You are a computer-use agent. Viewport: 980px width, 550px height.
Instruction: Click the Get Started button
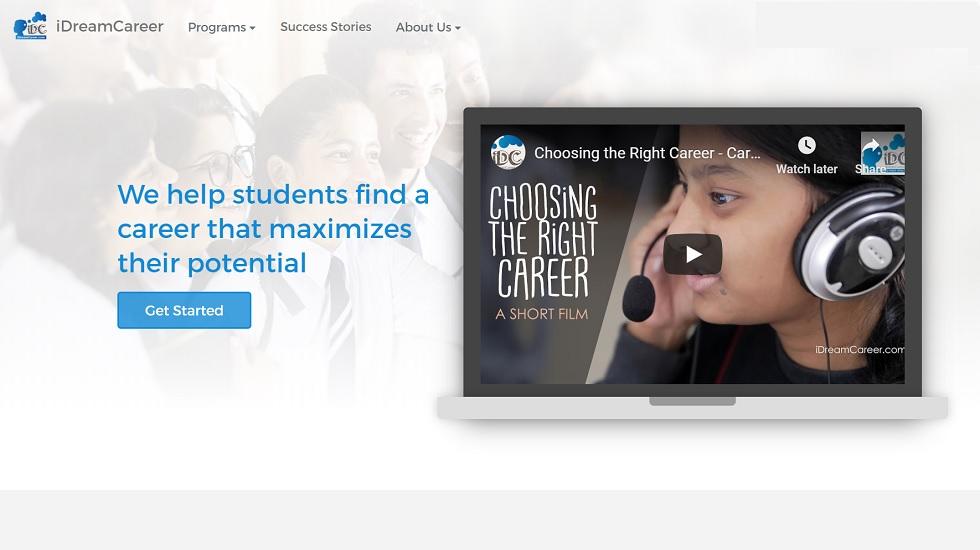point(184,310)
